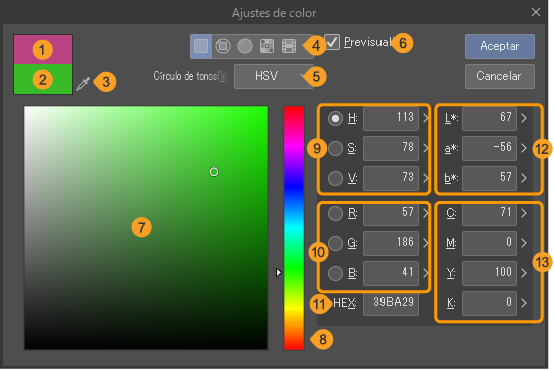
Task: Select the sphere color circle mode icon
Action: click(x=245, y=46)
